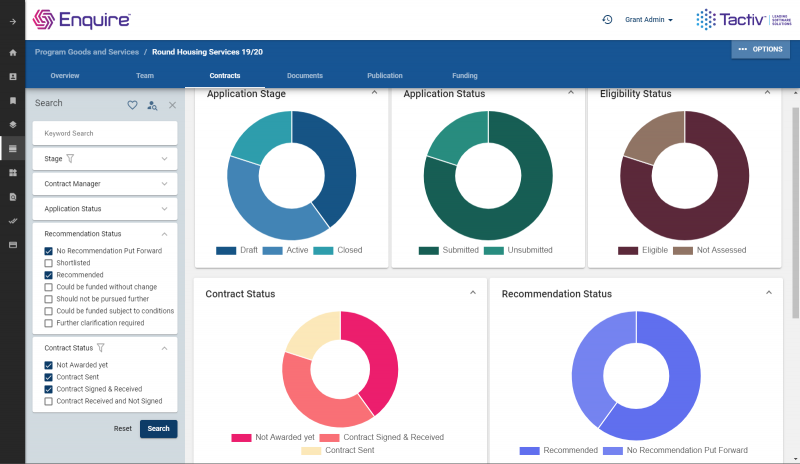
Task: Focus the Keyword Search field
Action: (x=105, y=133)
